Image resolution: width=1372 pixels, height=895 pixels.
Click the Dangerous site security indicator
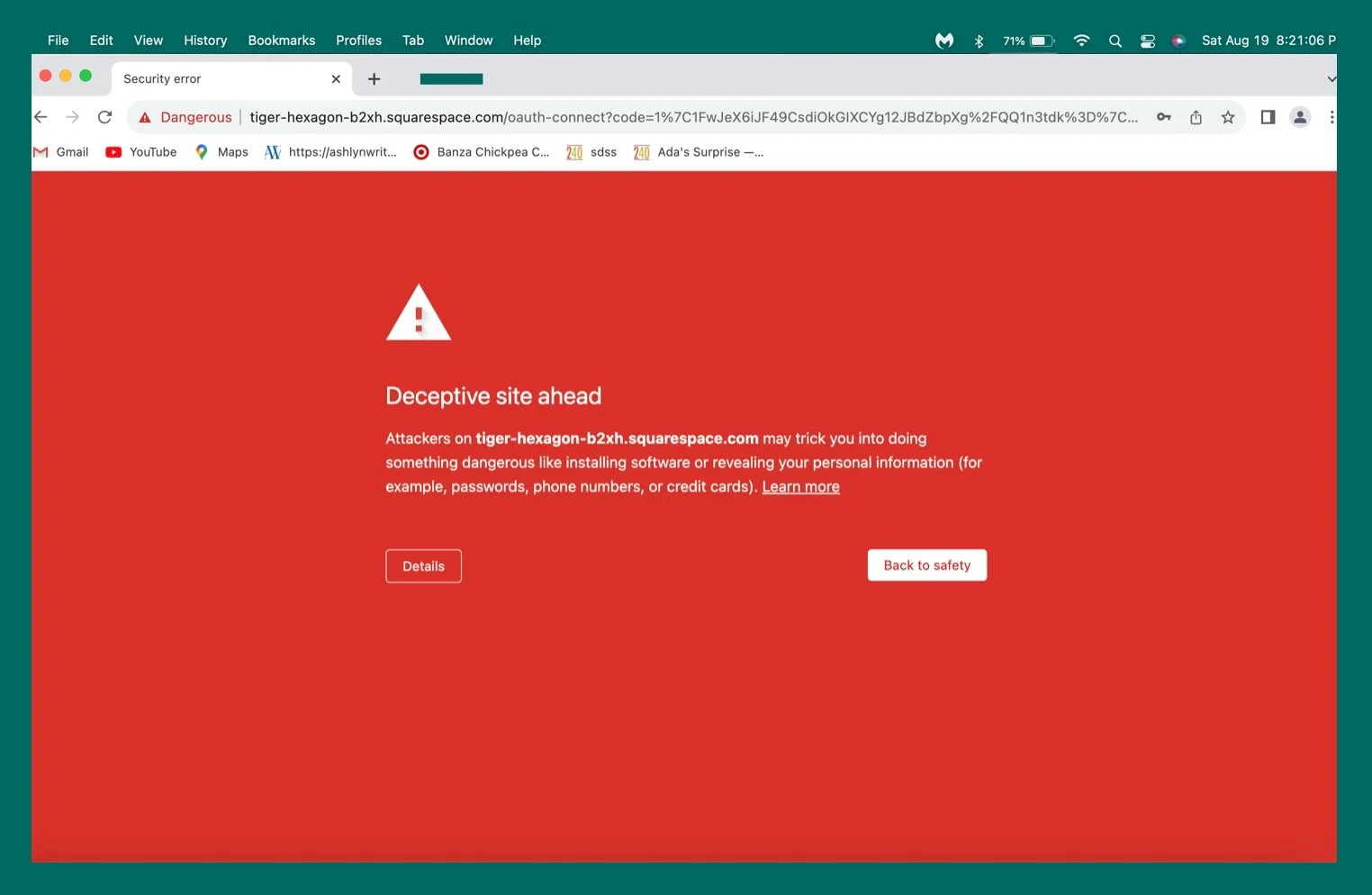(x=185, y=117)
